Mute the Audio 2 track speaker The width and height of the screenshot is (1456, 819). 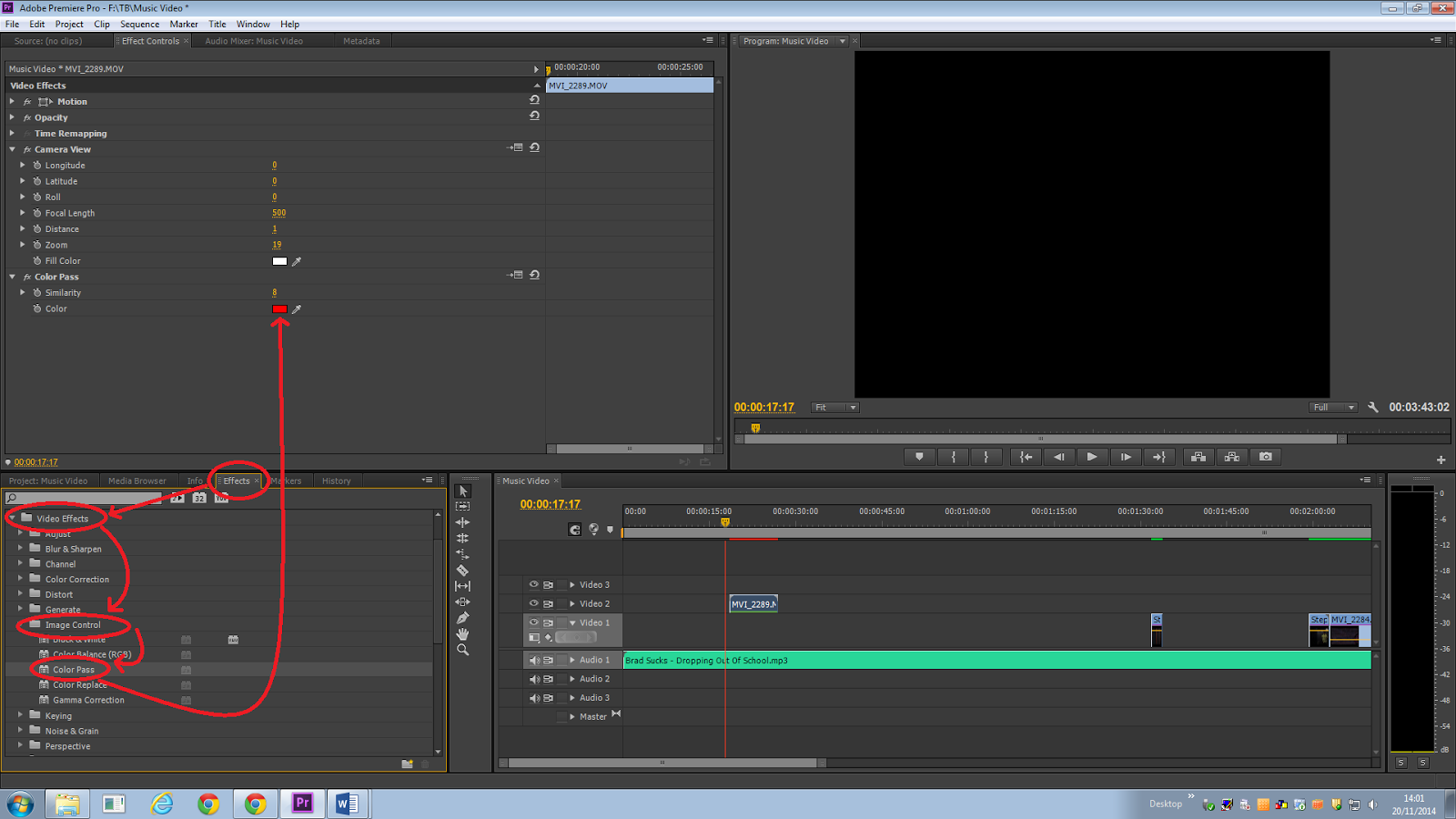point(534,679)
